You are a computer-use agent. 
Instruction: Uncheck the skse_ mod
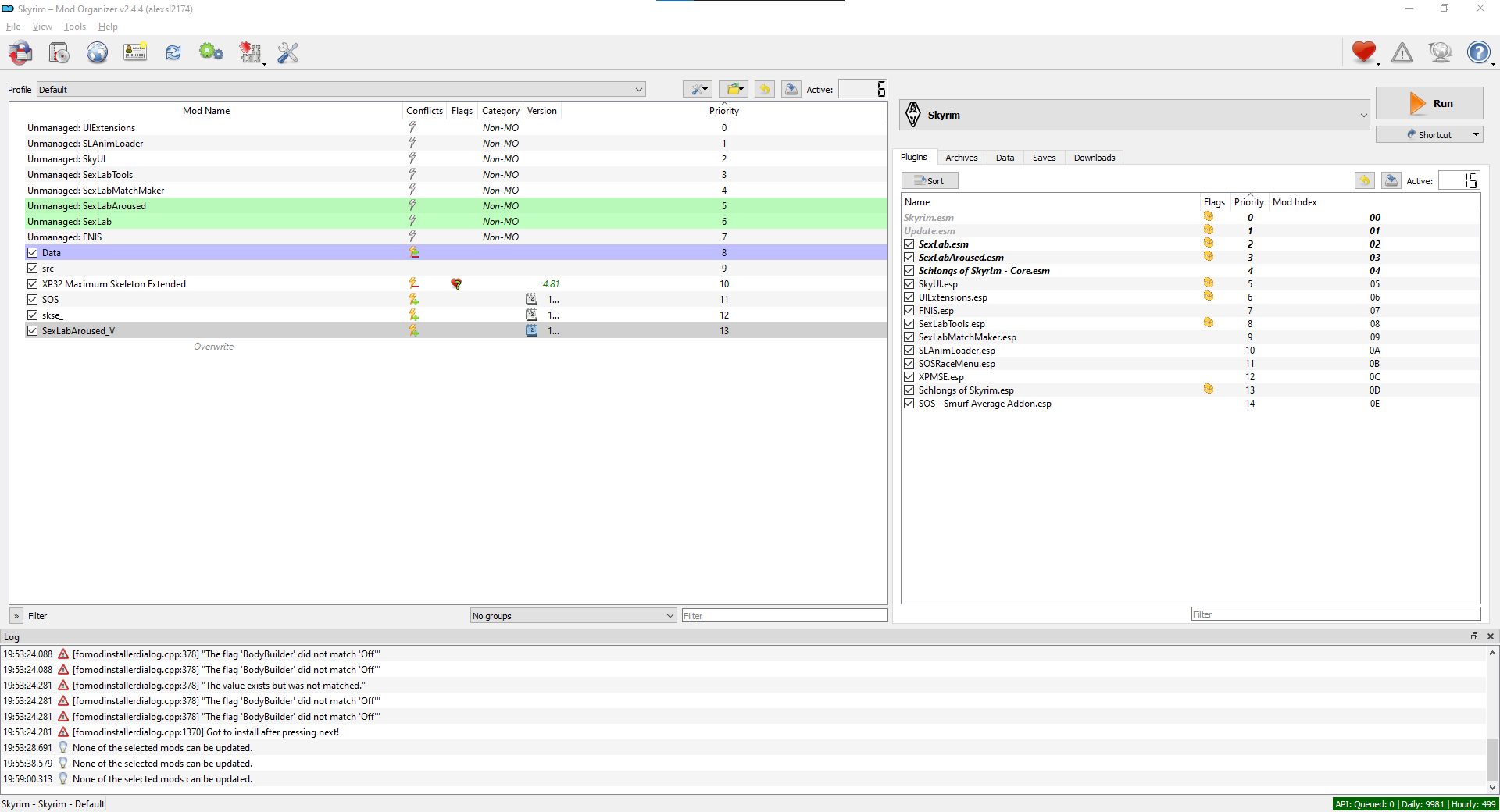(33, 315)
